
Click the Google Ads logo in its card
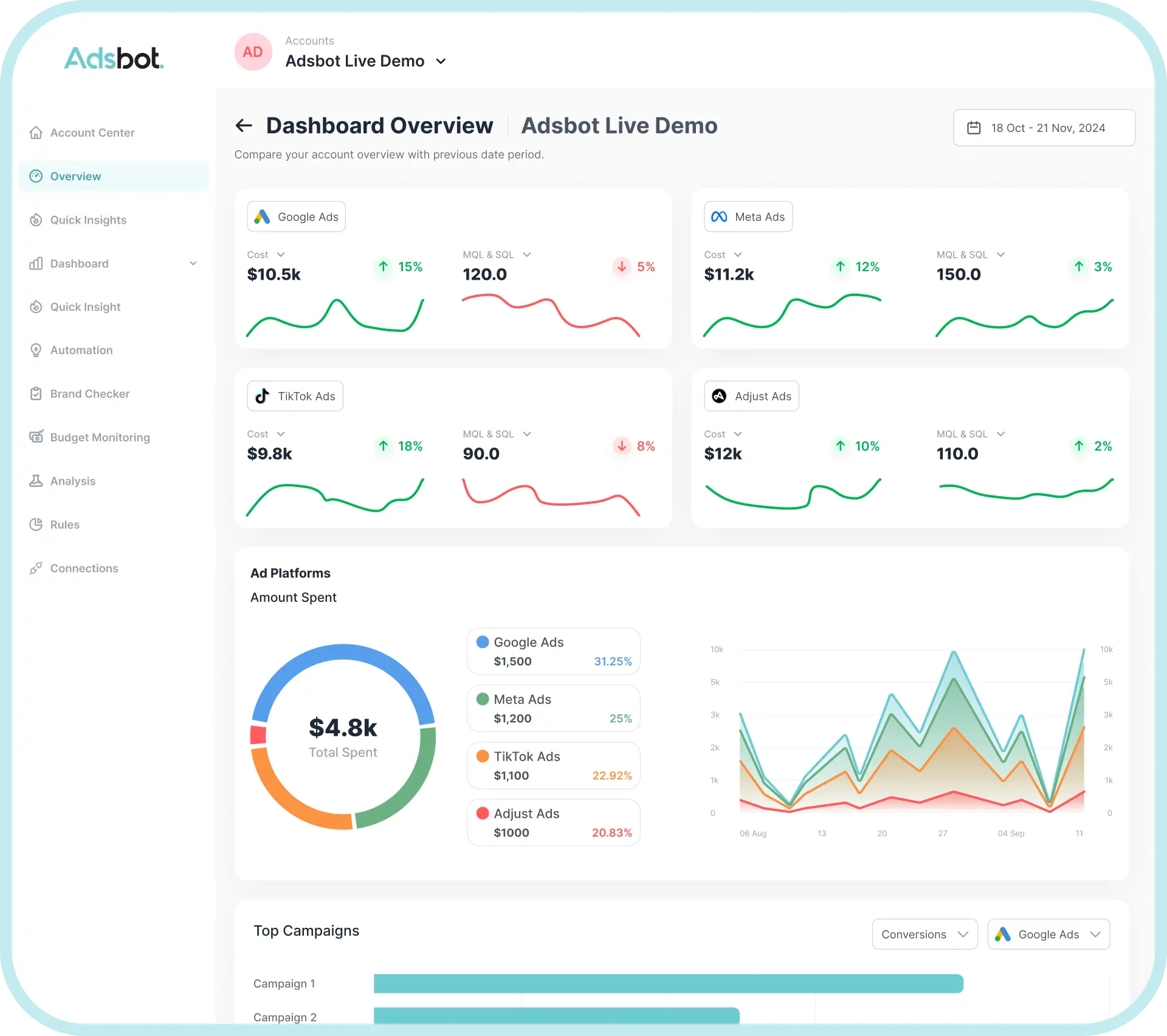[262, 217]
